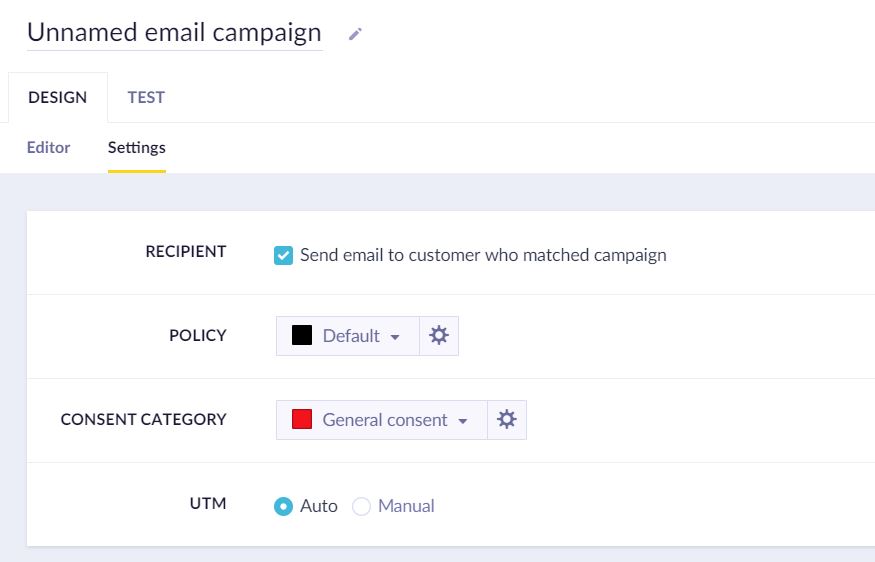Click the pencil icon to rename campaign
This screenshot has height=562, width=875.
tap(355, 34)
